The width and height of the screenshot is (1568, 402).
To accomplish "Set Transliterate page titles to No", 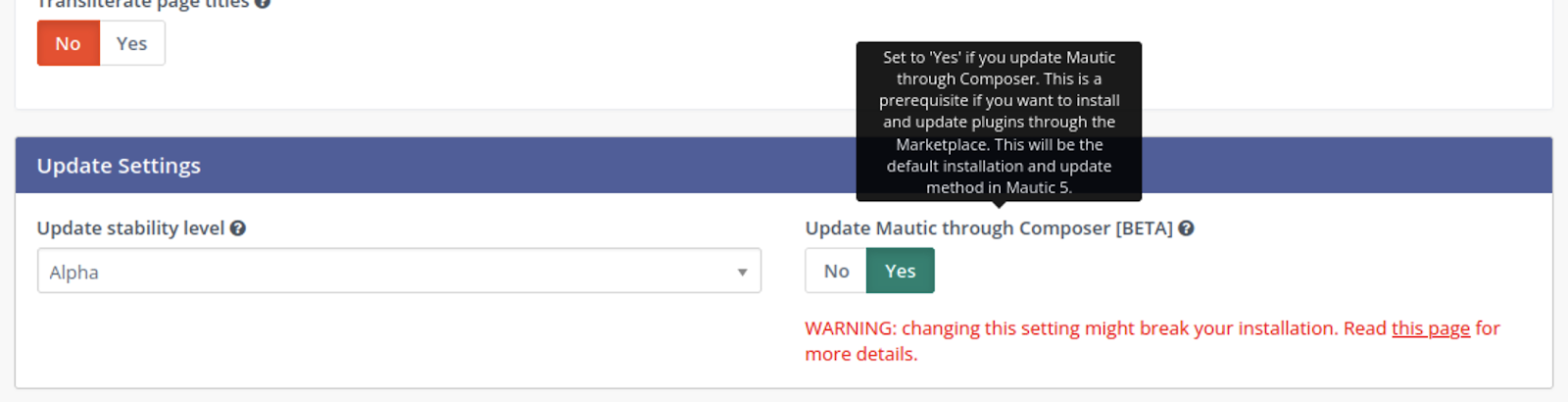I will [68, 44].
